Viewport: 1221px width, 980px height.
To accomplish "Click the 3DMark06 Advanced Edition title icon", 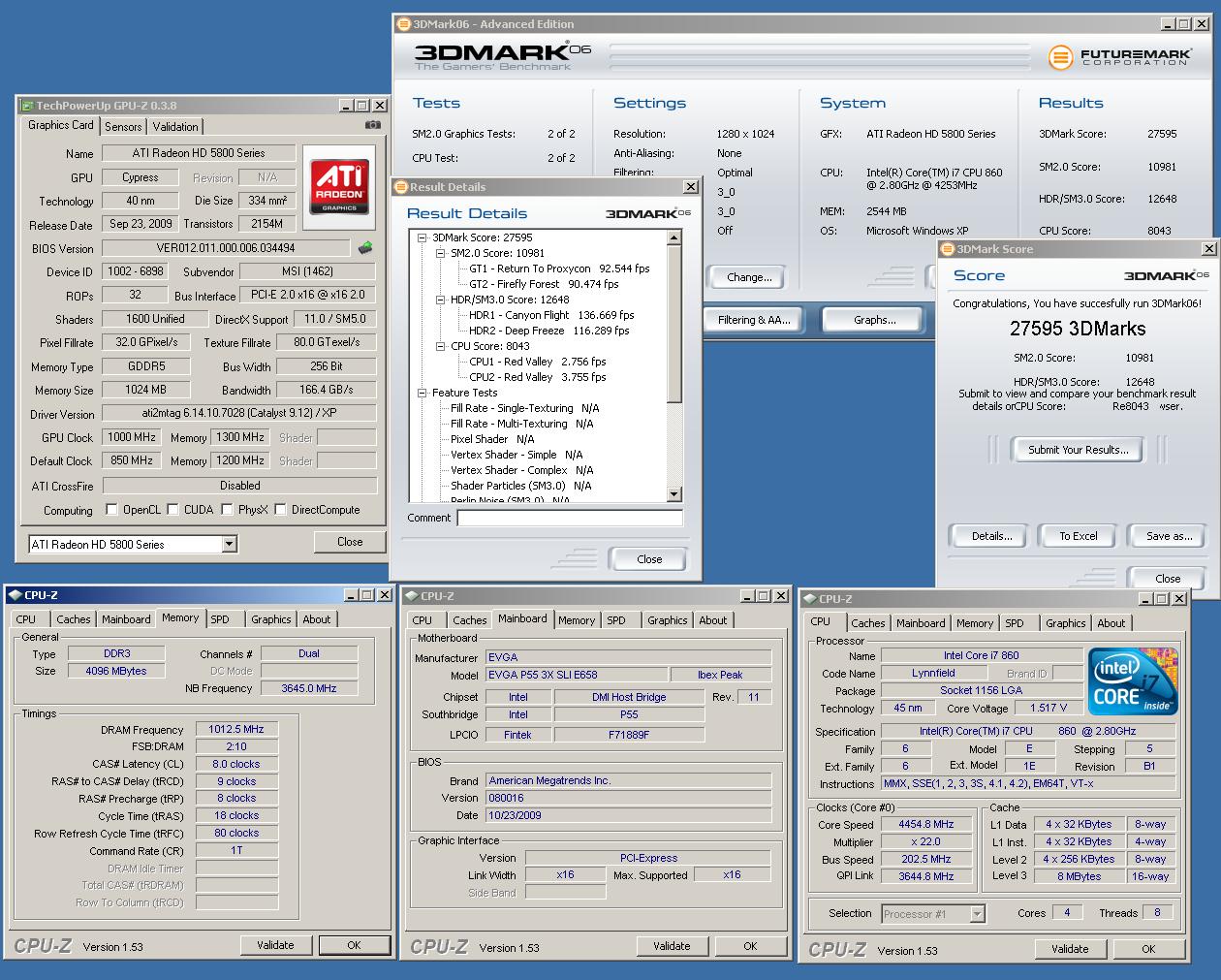I will pyautogui.click(x=404, y=24).
